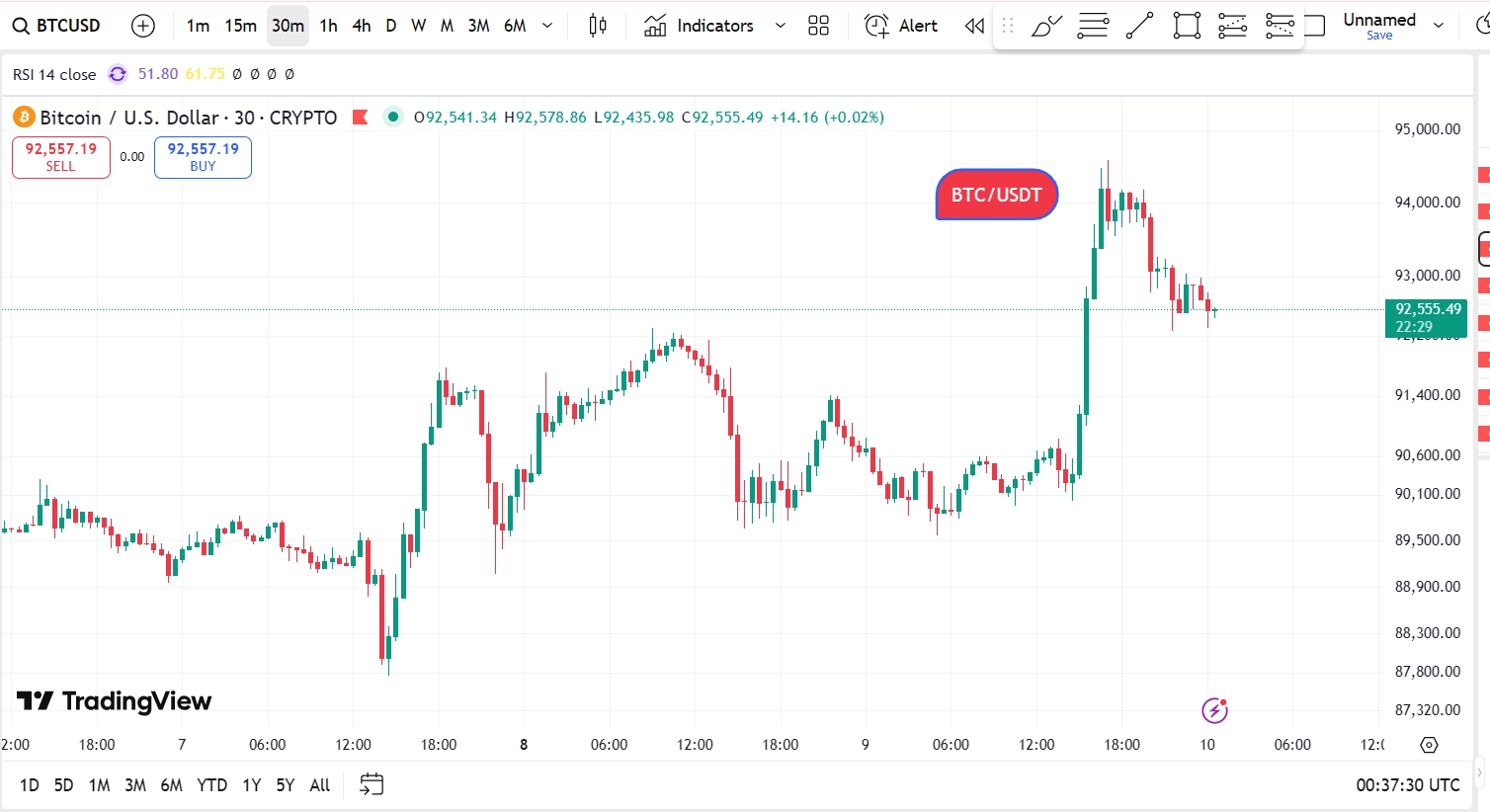
Task: Select the Trend Line tool
Action: point(1139,25)
